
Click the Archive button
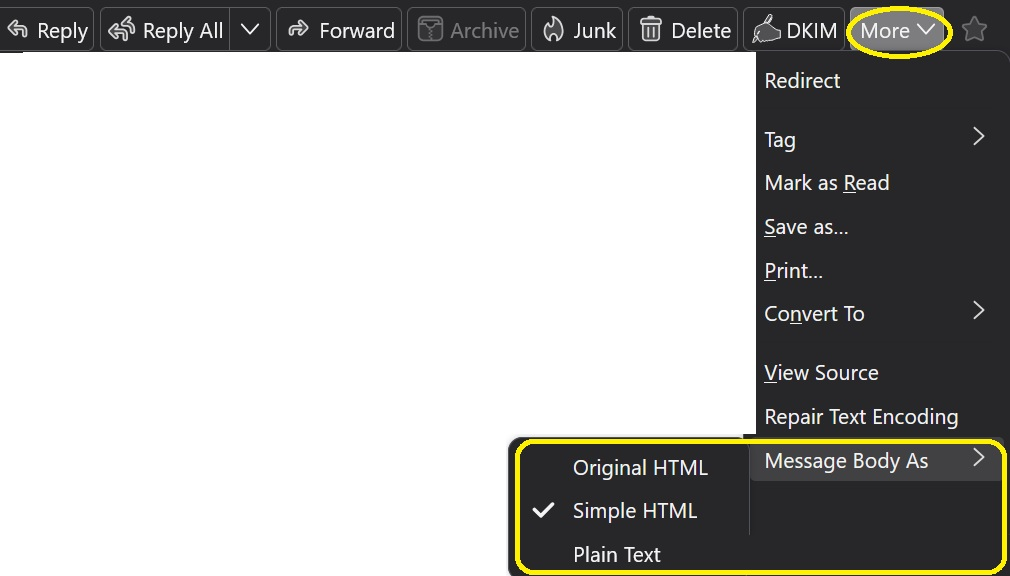(466, 30)
